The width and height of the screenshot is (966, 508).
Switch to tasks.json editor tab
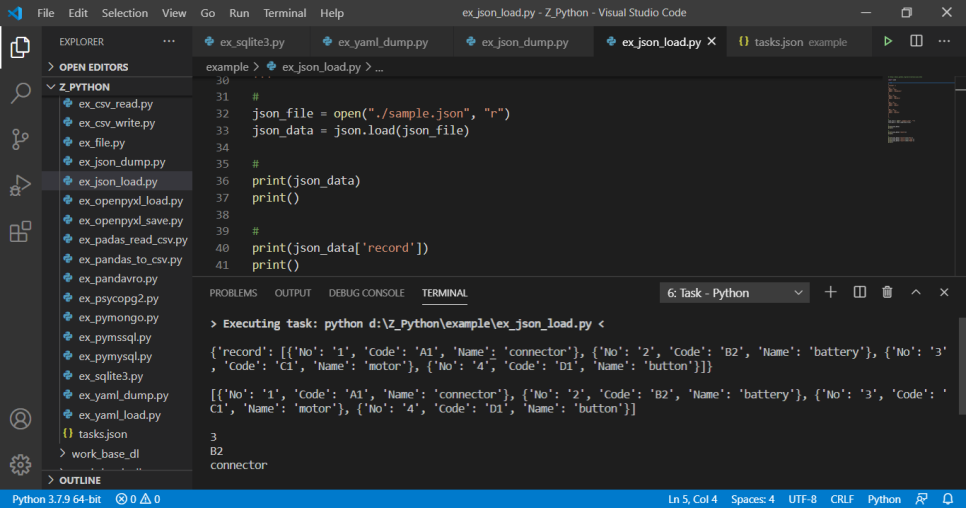[799, 42]
